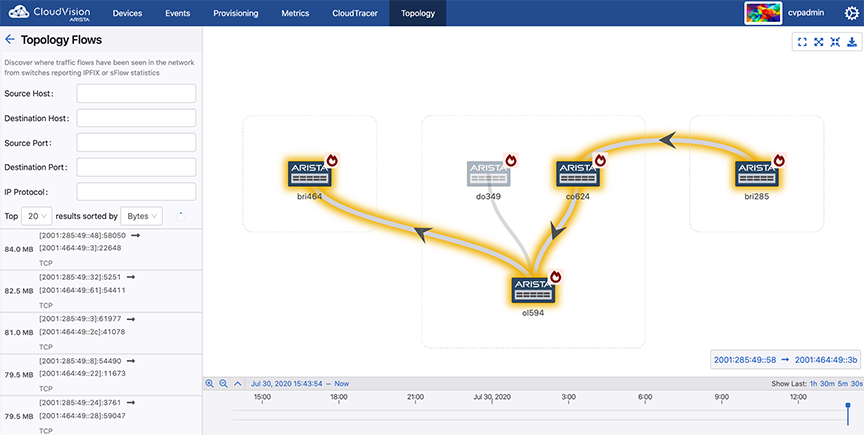Screen dimensions: 864x435
Task: Collapse the timeline panel chevron
Action: [x=237, y=384]
